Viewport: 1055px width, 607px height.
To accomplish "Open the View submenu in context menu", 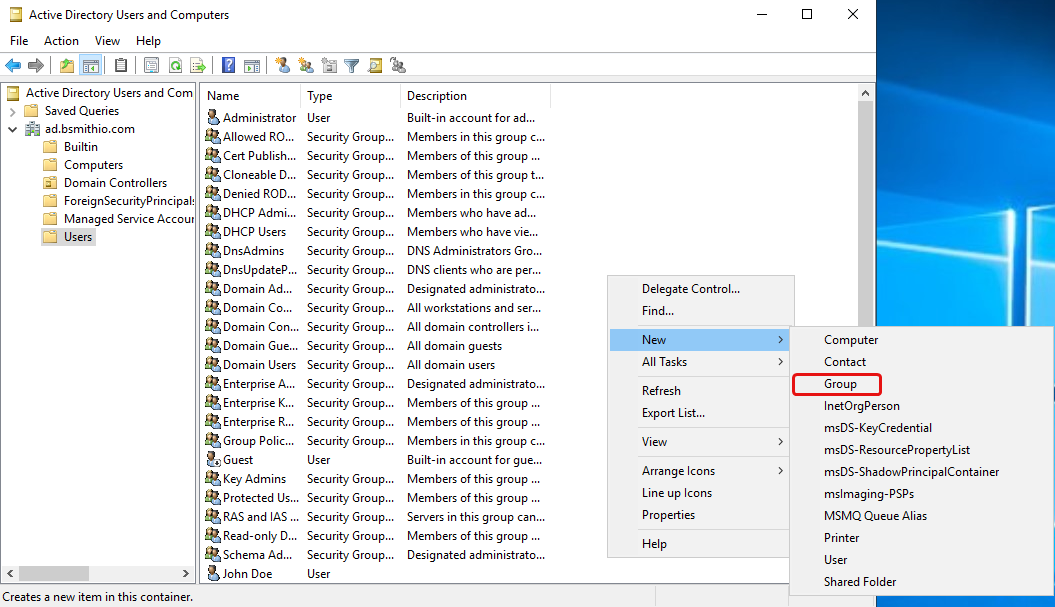I will tap(700, 442).
